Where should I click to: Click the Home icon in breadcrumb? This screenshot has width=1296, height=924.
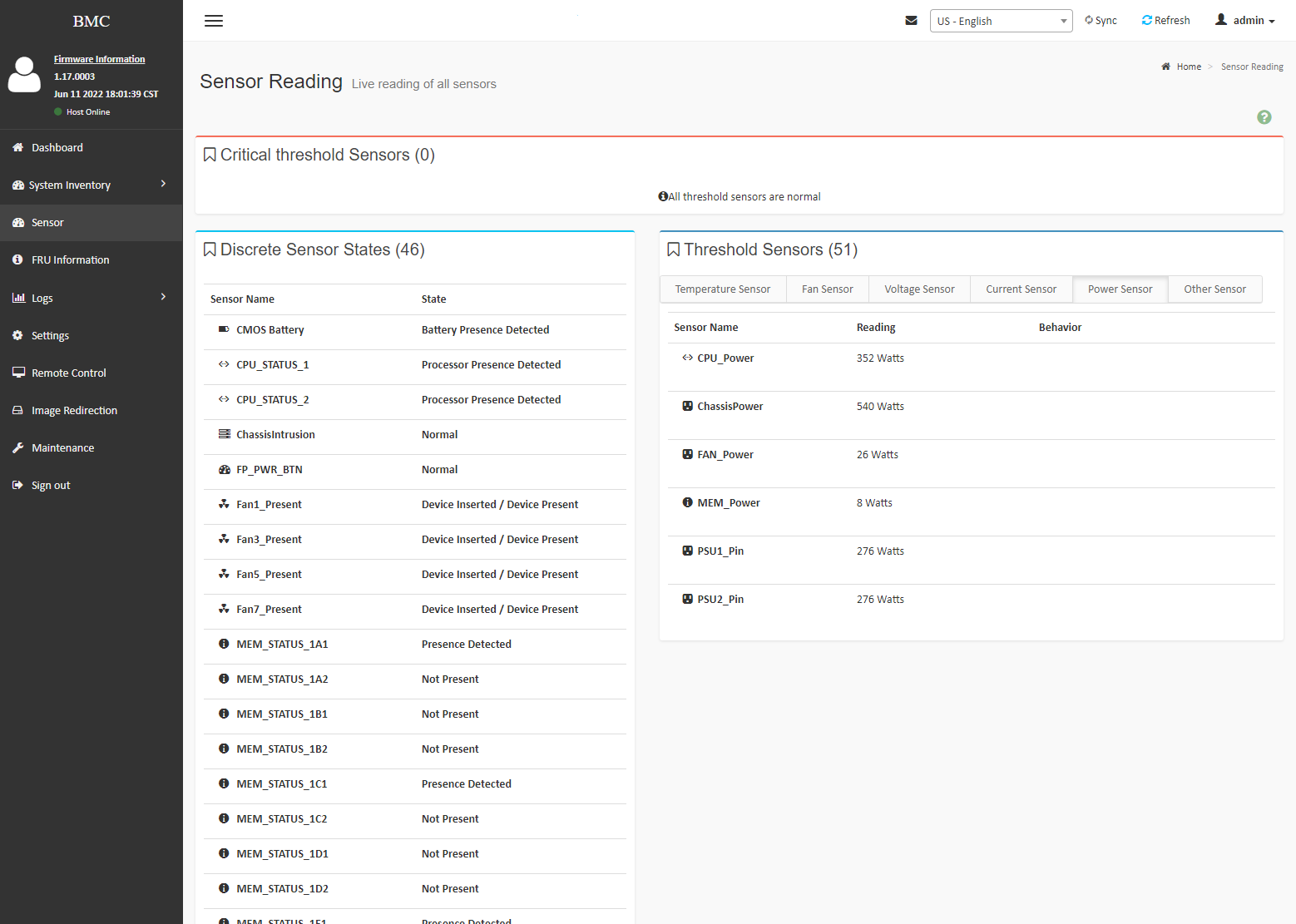click(1166, 67)
